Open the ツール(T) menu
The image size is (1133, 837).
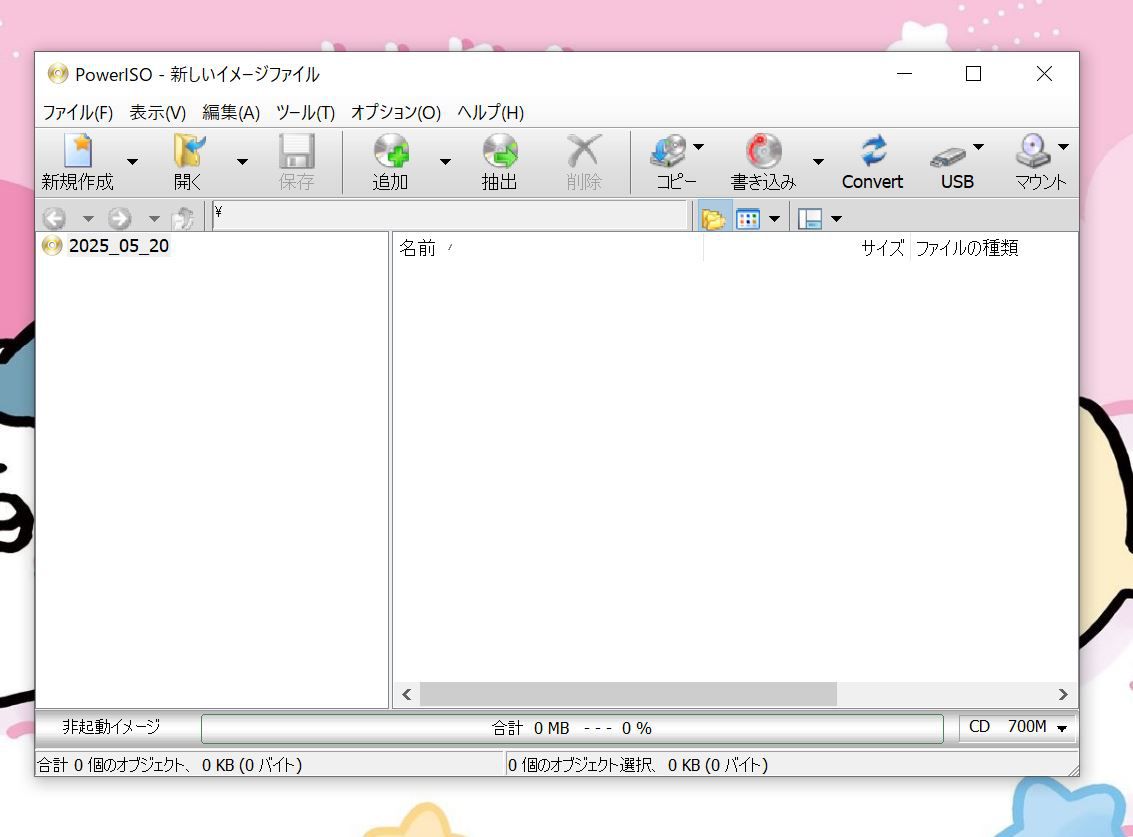[x=305, y=113]
